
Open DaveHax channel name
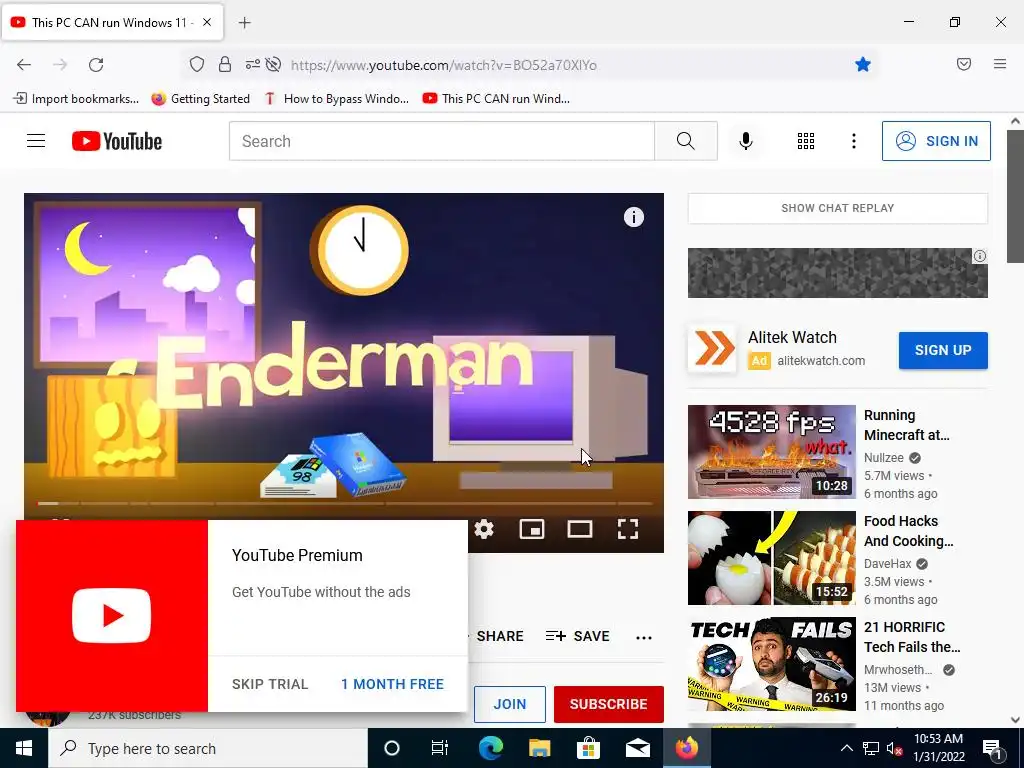click(888, 564)
